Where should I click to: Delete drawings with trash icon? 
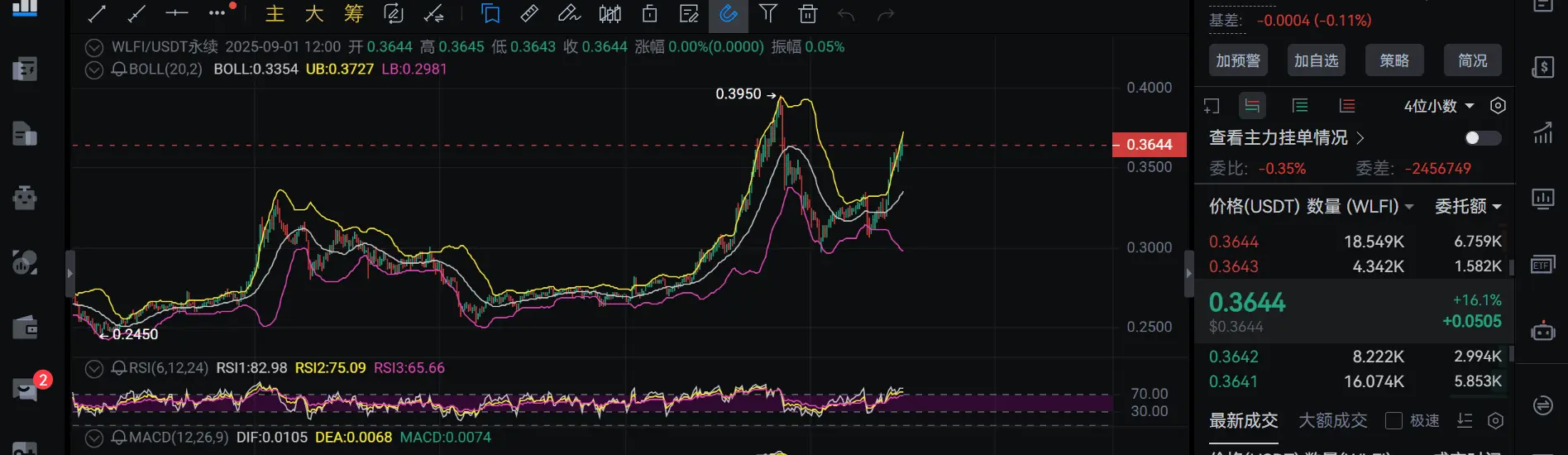[x=808, y=13]
